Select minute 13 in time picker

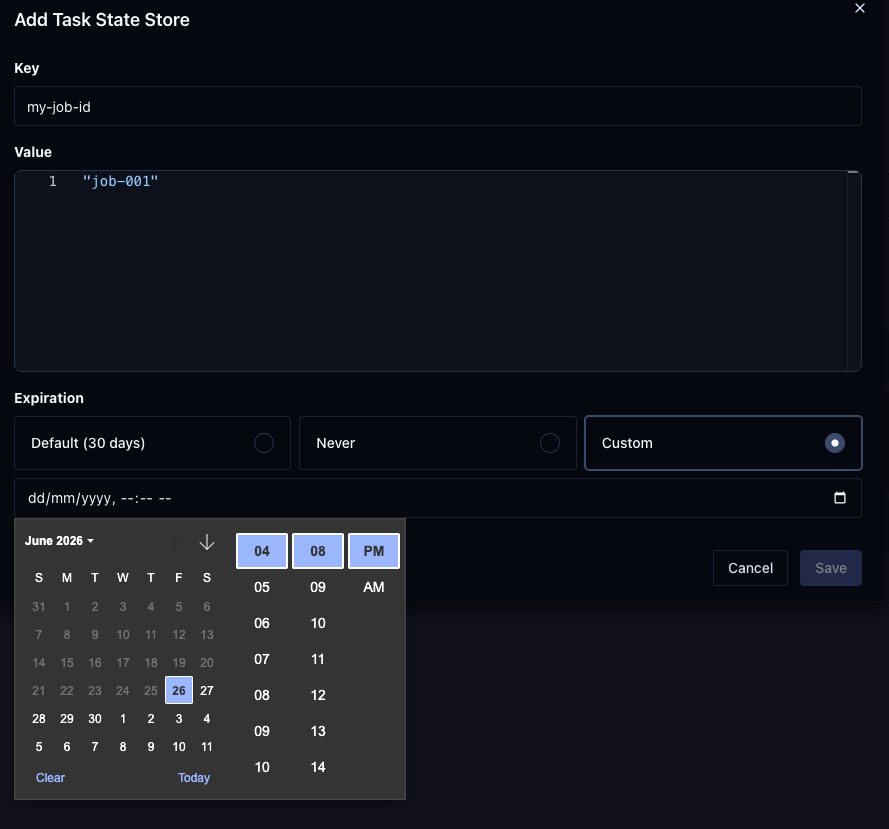click(318, 731)
